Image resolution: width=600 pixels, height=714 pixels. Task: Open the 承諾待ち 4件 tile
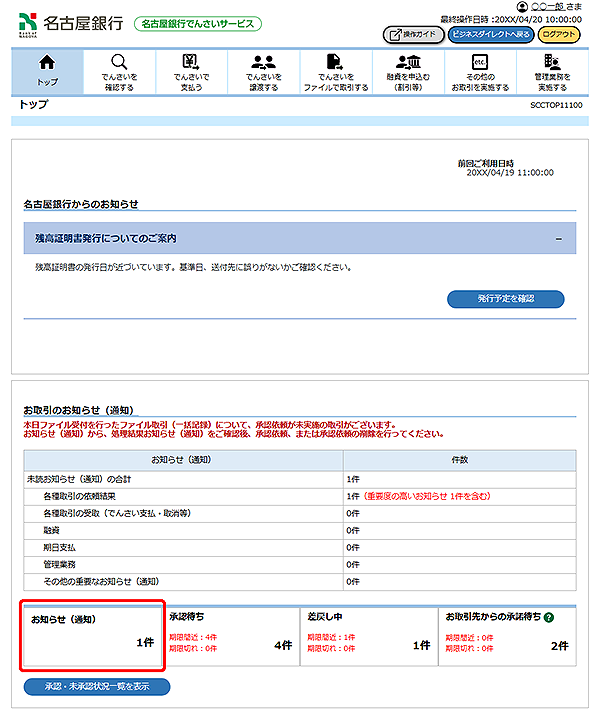[x=230, y=636]
